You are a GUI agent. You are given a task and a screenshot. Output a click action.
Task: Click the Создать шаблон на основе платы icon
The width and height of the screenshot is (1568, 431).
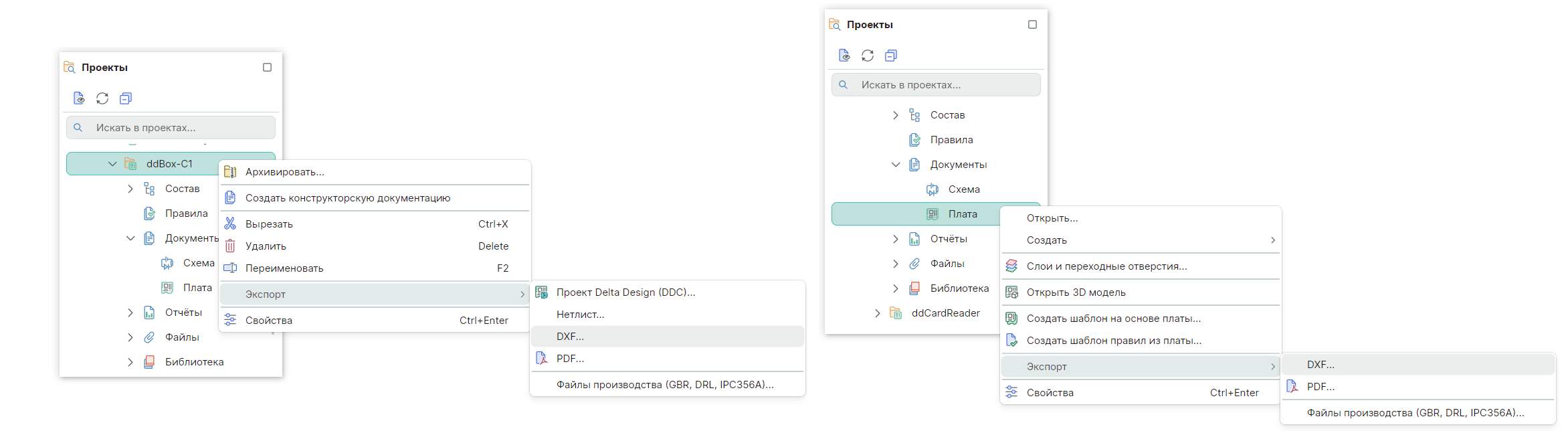pos(1011,319)
